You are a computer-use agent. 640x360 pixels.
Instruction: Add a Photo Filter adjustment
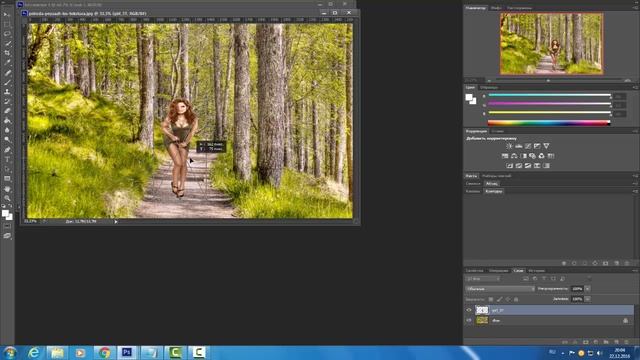(533, 156)
